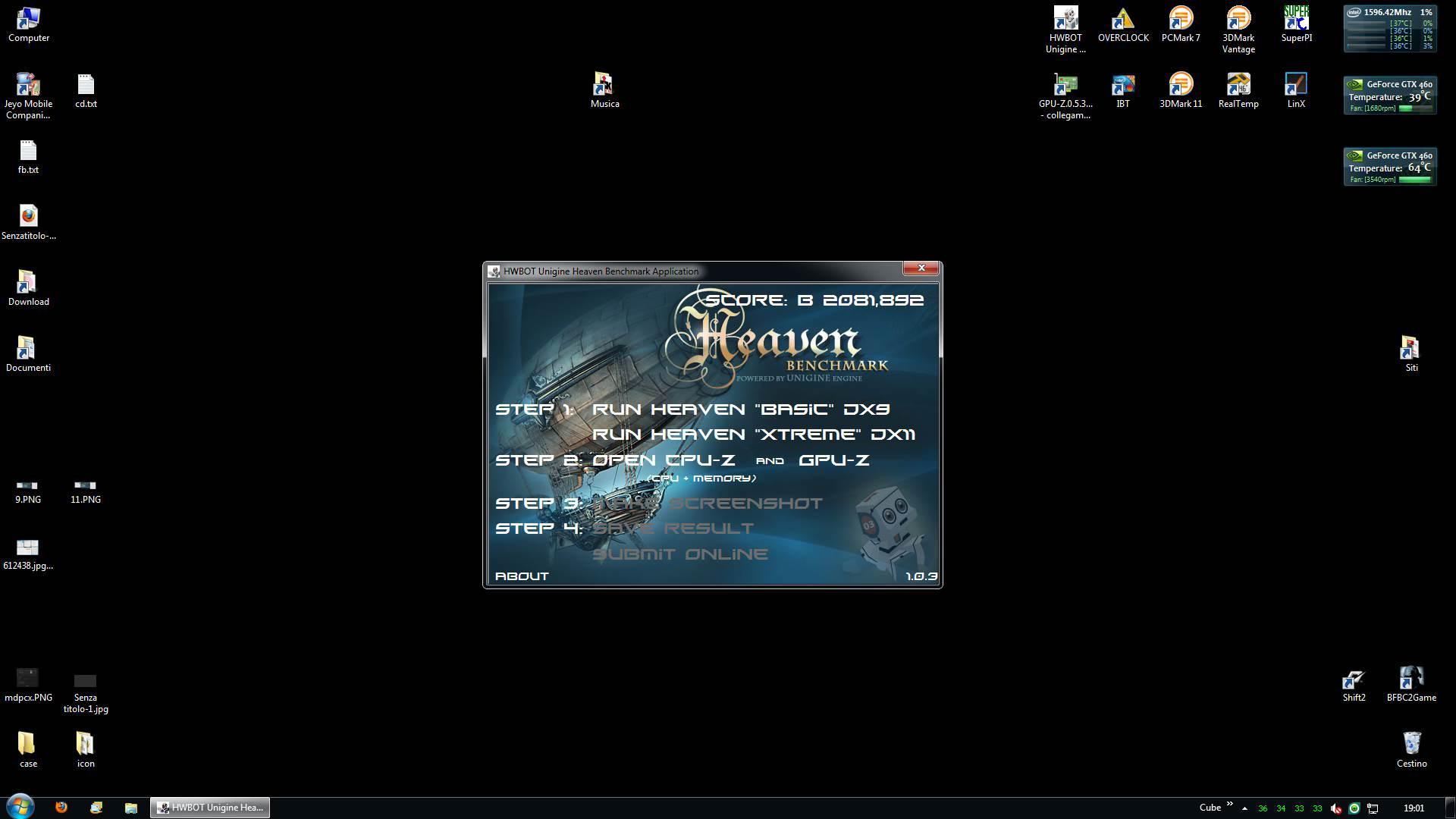Screen dimensions: 1456x819
Task: Select the Senza titolo-1.jpg file
Action: [x=86, y=693]
